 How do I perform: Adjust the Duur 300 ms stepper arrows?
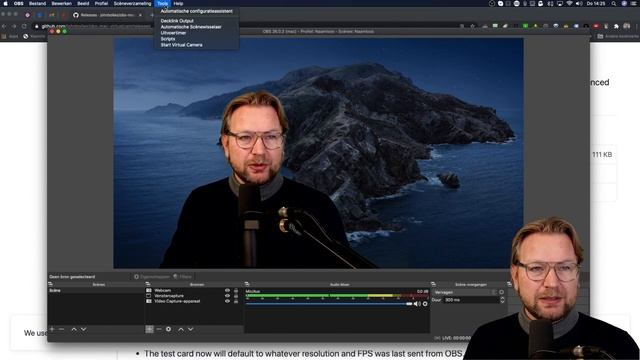coord(502,300)
